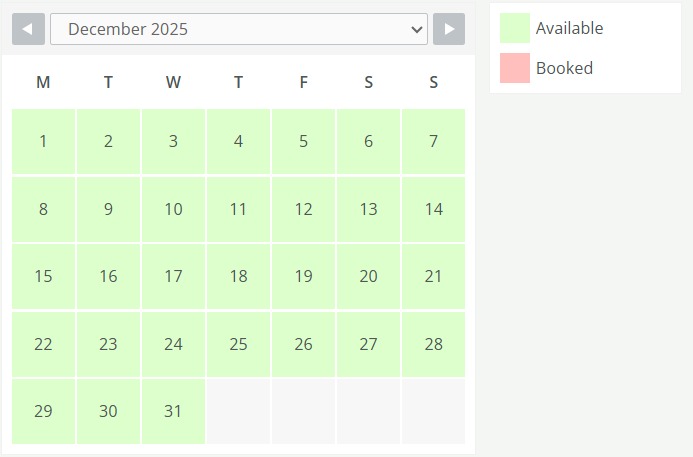Image resolution: width=693 pixels, height=457 pixels.
Task: Pick December 31, the last day
Action: pyautogui.click(x=173, y=411)
